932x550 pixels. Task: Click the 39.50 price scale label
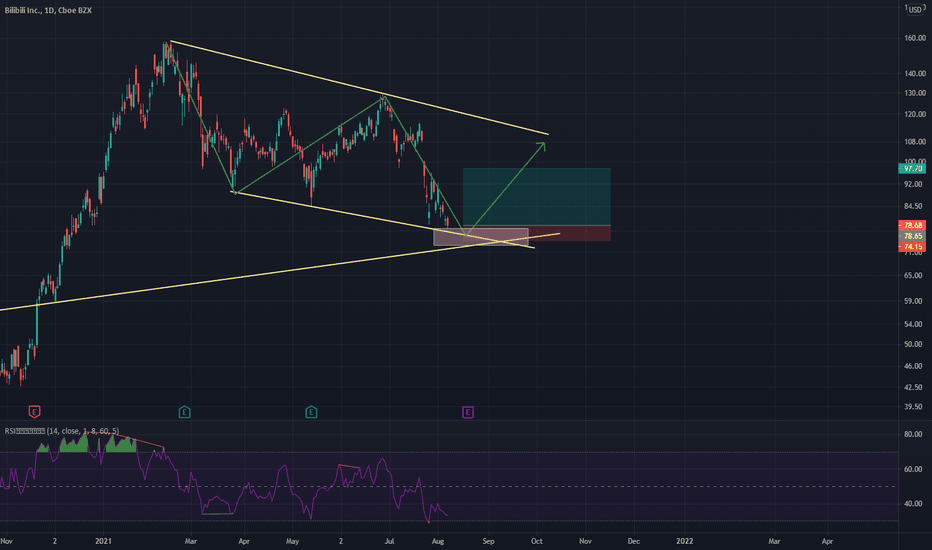point(913,407)
